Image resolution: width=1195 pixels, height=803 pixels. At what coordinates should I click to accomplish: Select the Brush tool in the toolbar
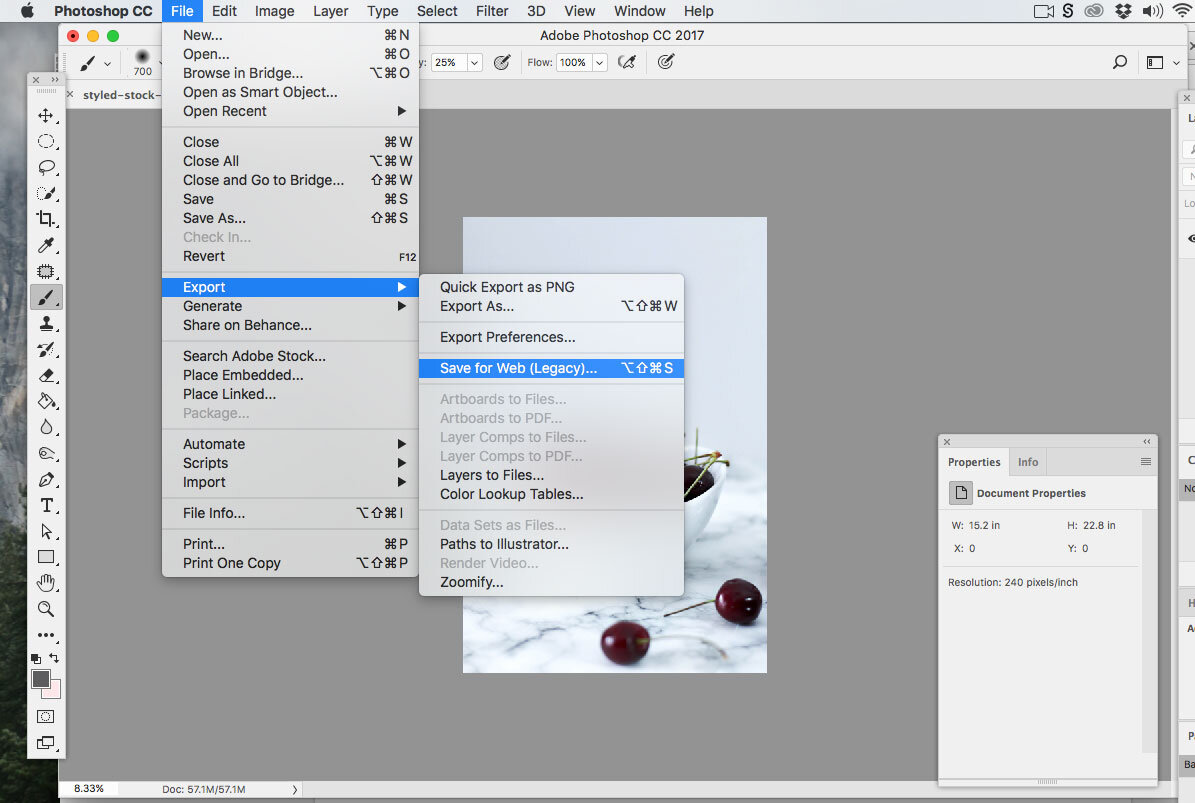click(46, 297)
